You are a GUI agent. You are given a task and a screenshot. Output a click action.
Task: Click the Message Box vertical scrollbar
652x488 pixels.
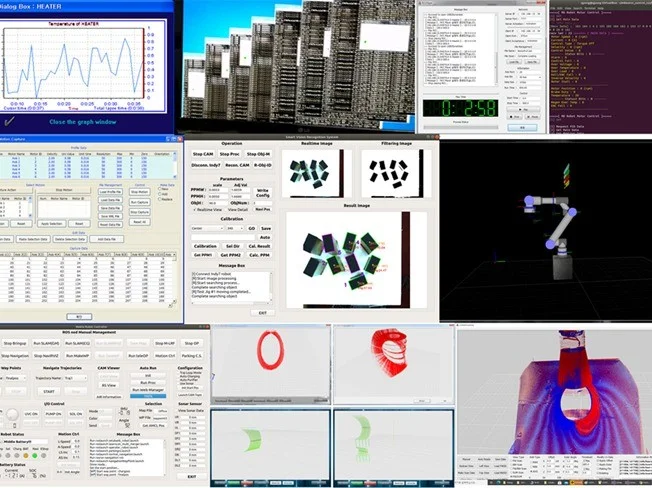272,286
